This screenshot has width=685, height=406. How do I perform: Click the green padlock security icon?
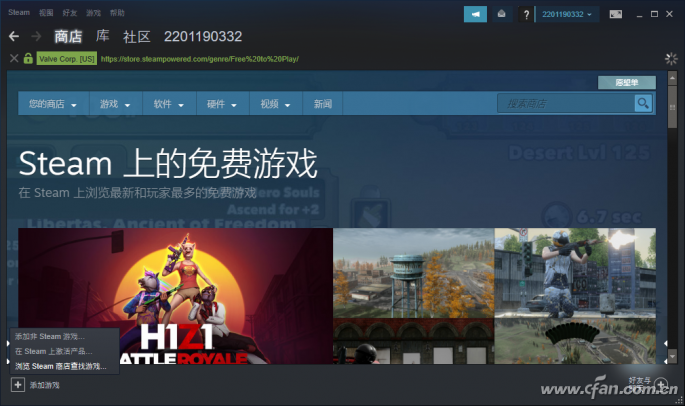coord(28,58)
